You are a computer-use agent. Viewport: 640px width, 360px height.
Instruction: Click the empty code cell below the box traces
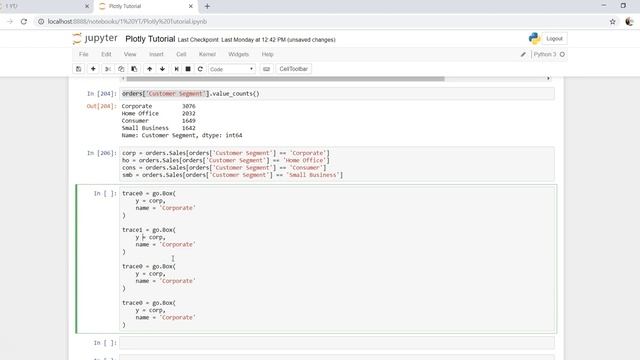[337, 343]
